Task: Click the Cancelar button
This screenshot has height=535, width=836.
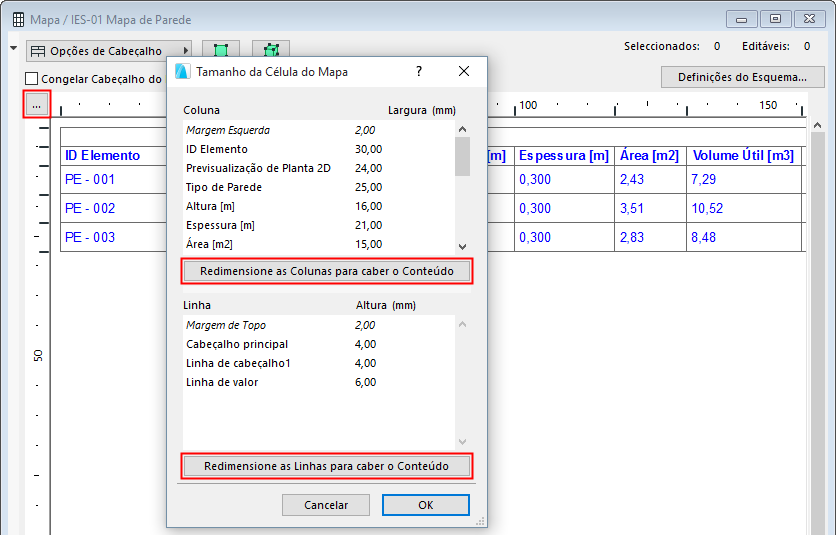Action: [x=326, y=505]
